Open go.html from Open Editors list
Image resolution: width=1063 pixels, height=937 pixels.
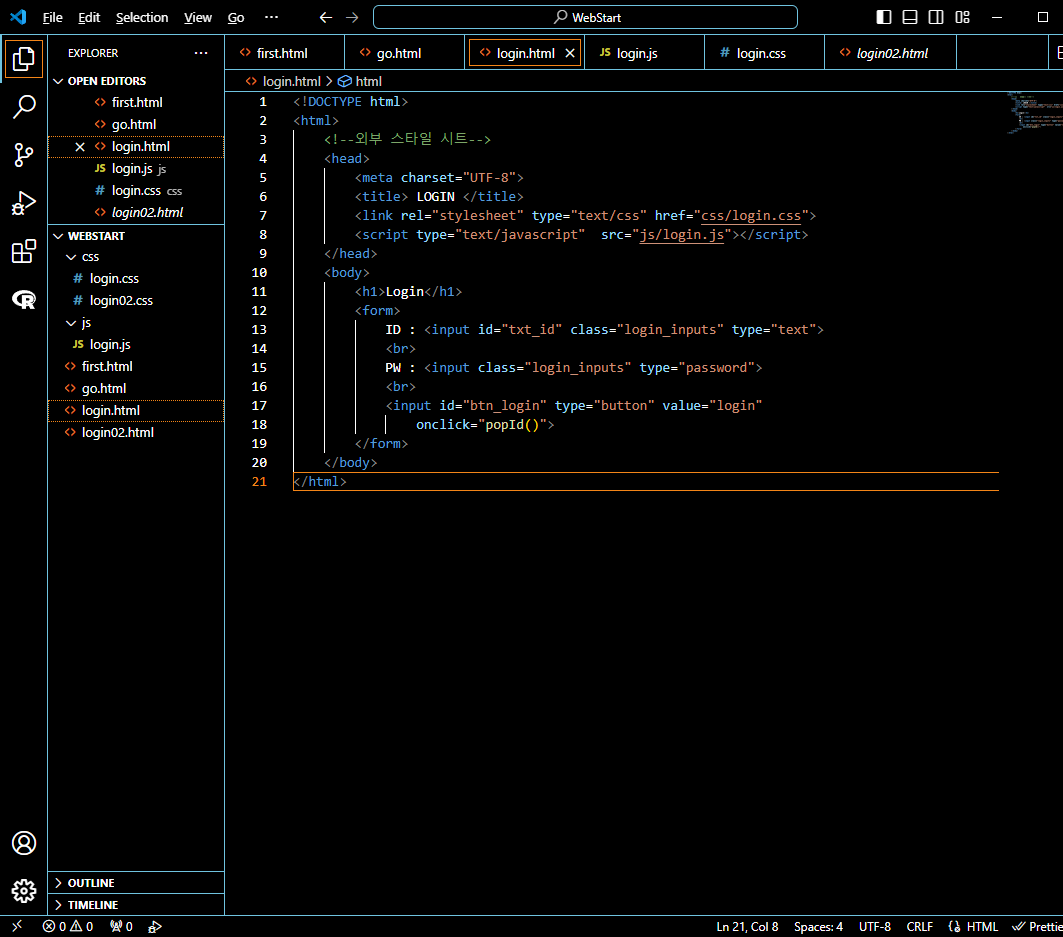pos(136,125)
